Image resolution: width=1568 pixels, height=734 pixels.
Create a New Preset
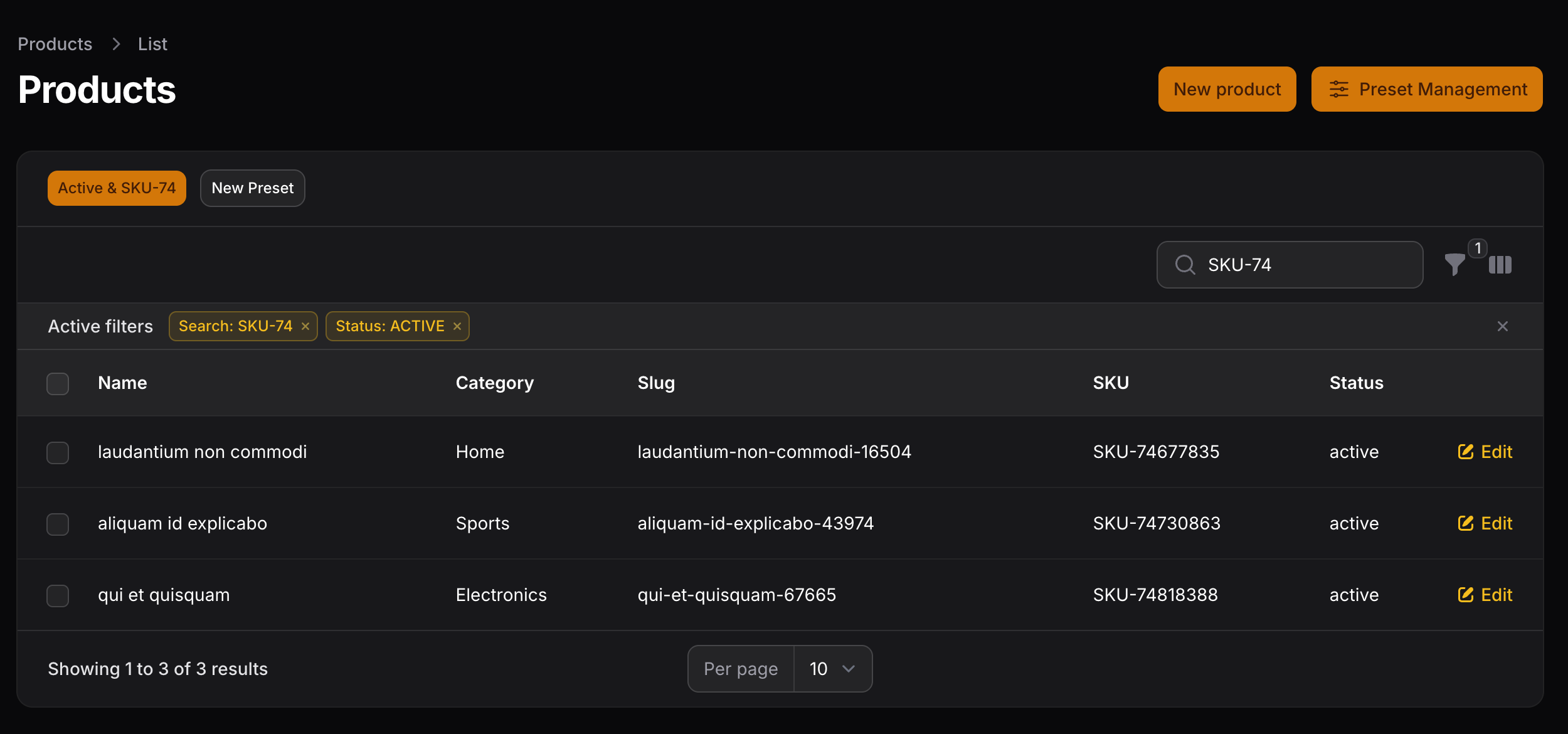(x=252, y=188)
